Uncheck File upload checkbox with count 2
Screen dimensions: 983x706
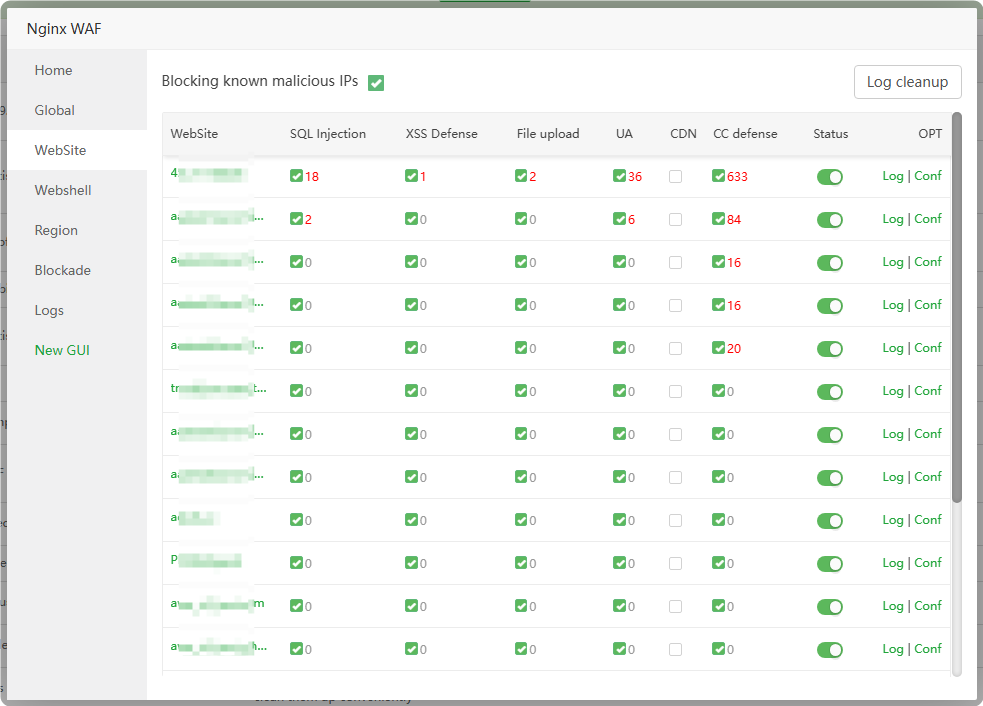point(521,176)
